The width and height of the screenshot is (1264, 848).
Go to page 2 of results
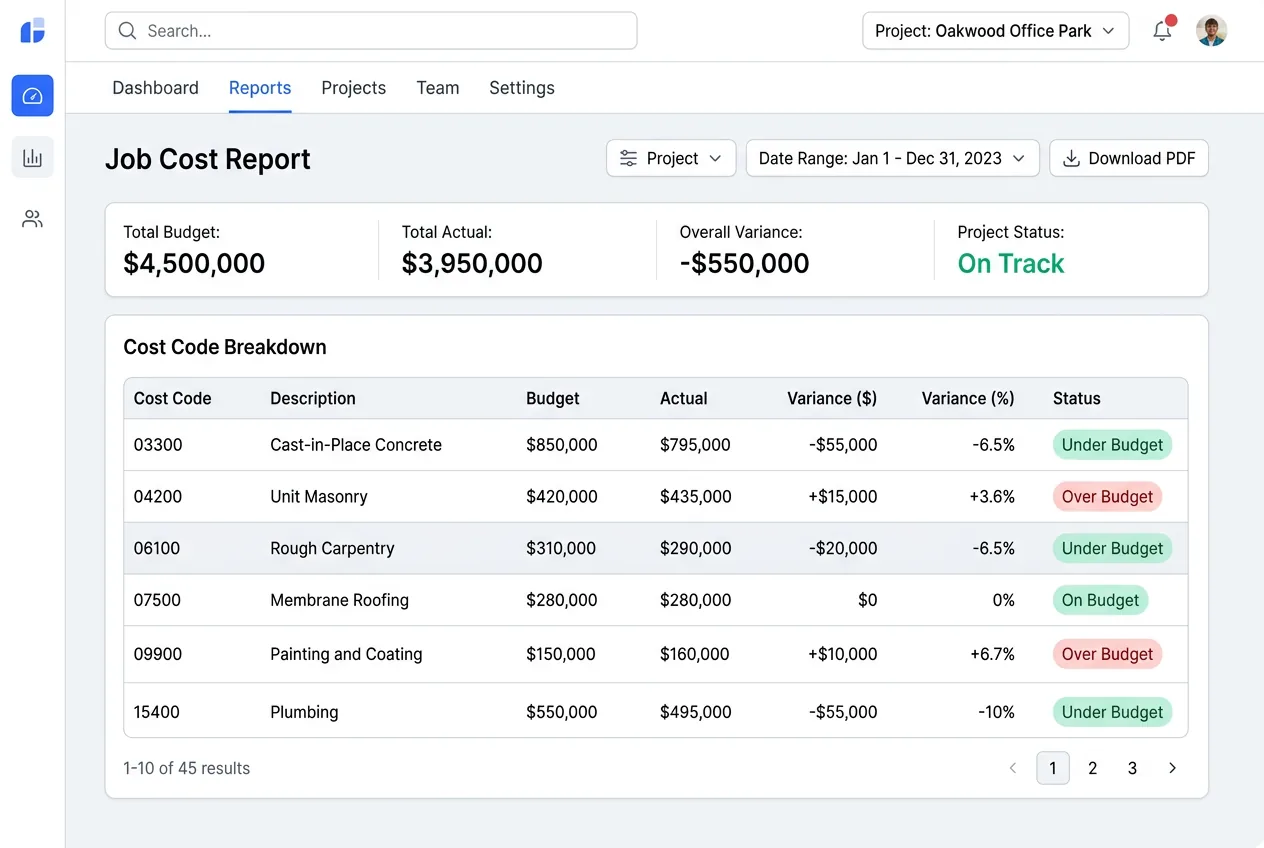click(x=1092, y=768)
